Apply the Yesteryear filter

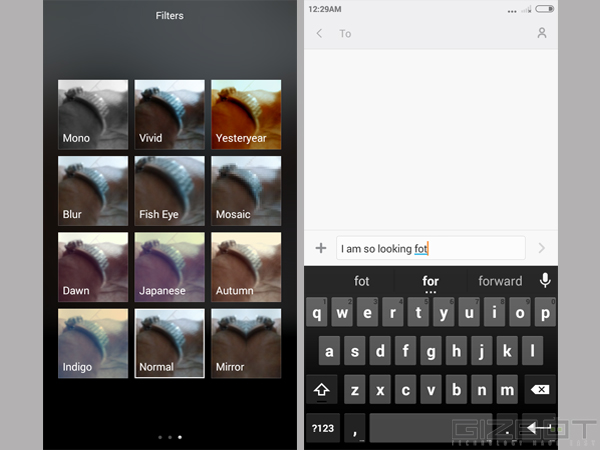pyautogui.click(x=245, y=115)
